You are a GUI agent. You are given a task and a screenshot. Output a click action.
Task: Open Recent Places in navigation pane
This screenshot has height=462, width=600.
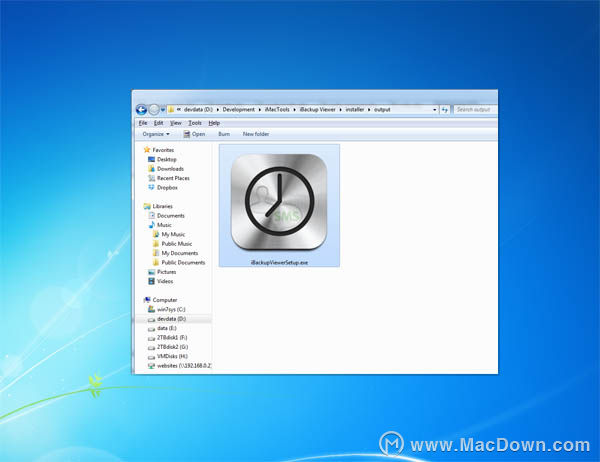point(173,178)
